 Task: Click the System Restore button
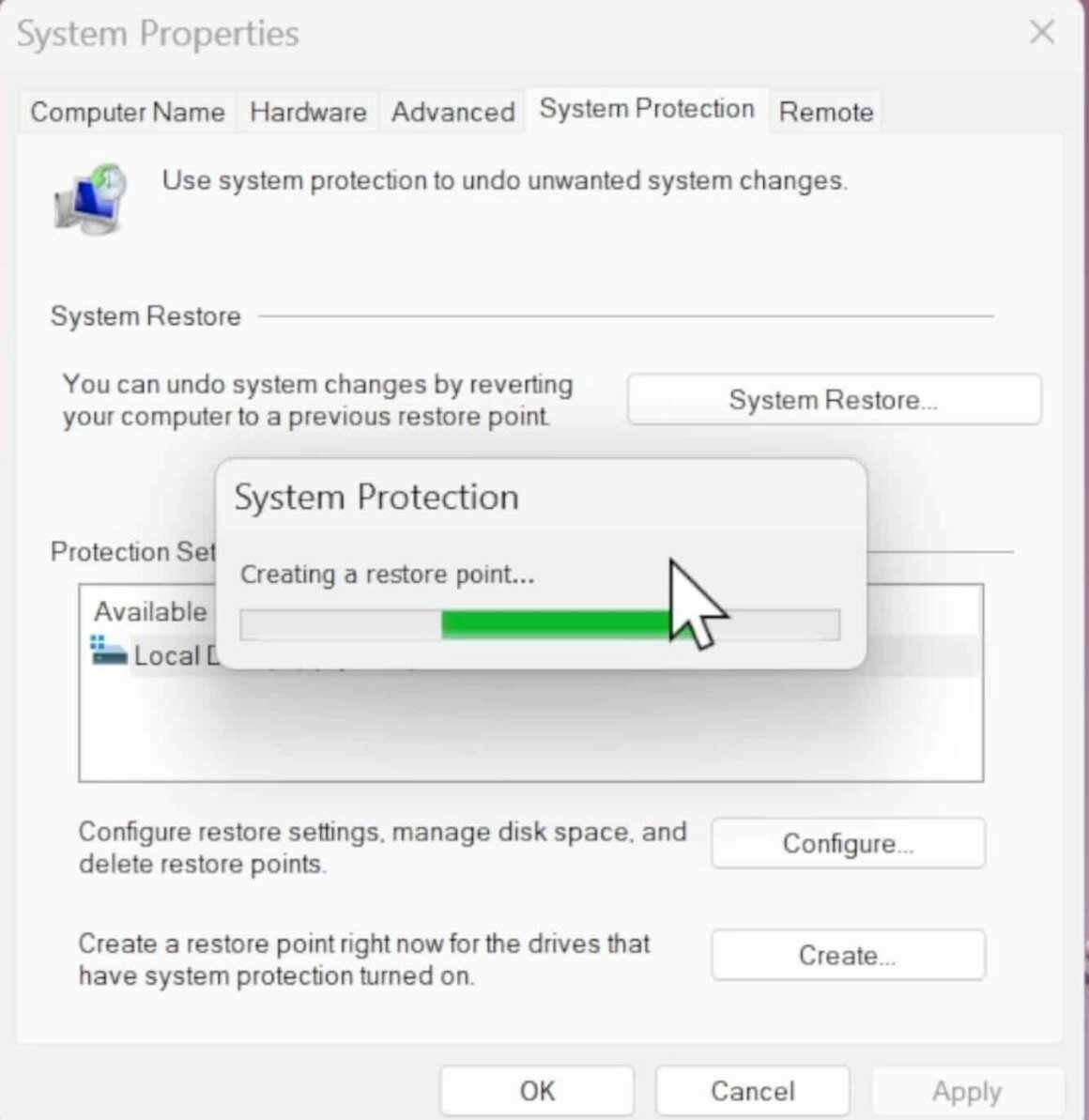pyautogui.click(x=834, y=399)
